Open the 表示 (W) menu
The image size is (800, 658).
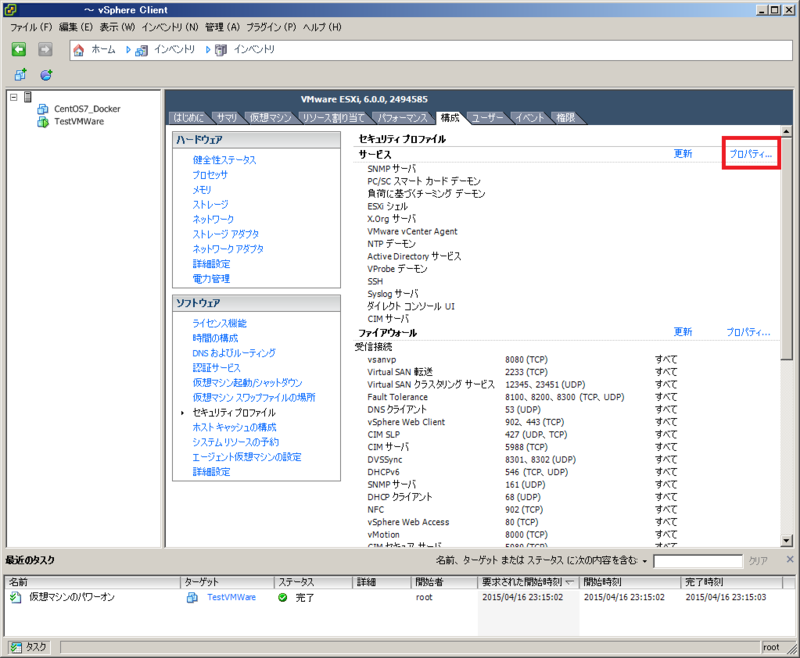pos(117,27)
